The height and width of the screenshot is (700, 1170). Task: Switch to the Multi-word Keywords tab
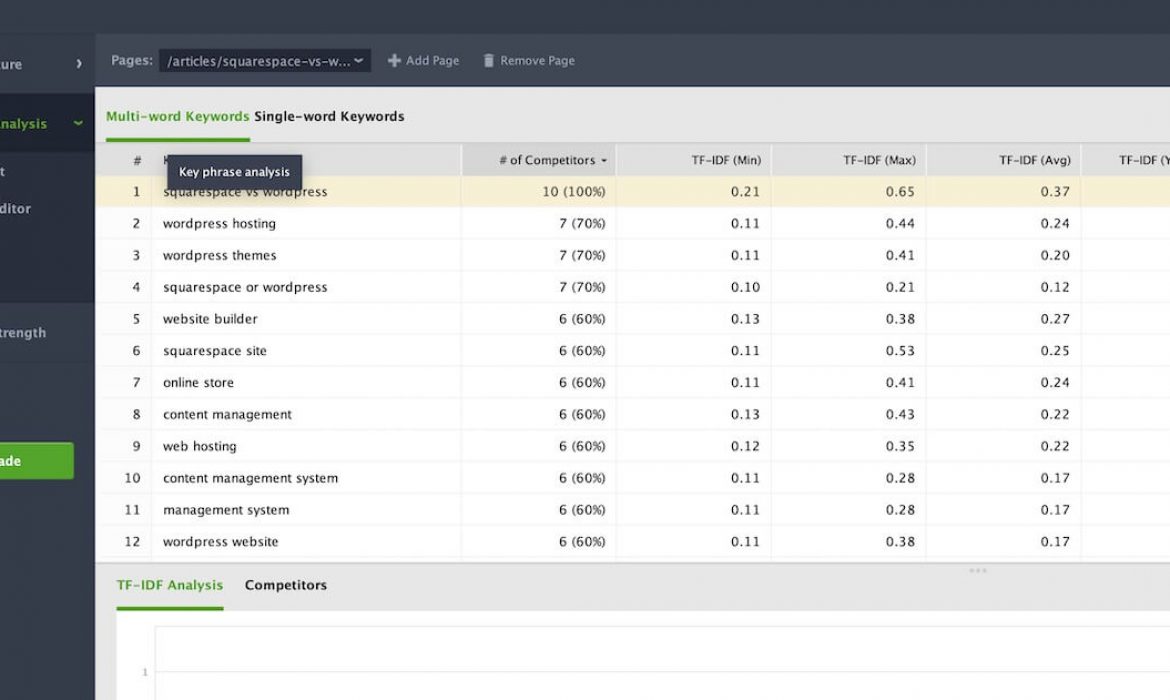point(178,116)
